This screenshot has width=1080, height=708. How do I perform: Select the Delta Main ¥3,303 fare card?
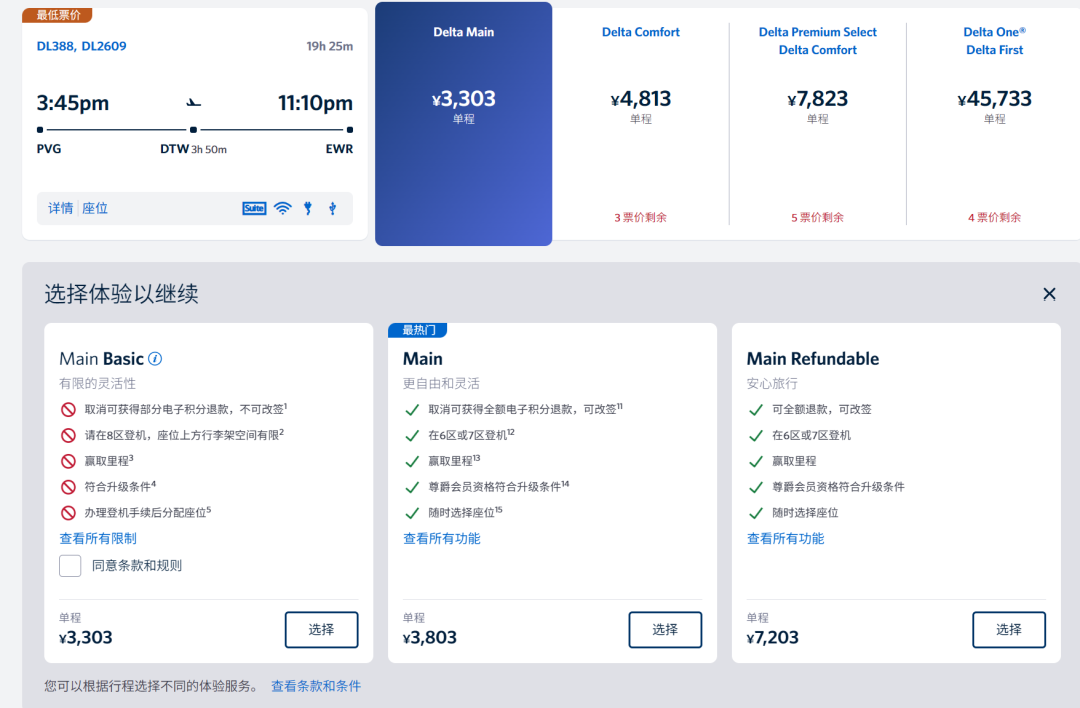[x=464, y=124]
